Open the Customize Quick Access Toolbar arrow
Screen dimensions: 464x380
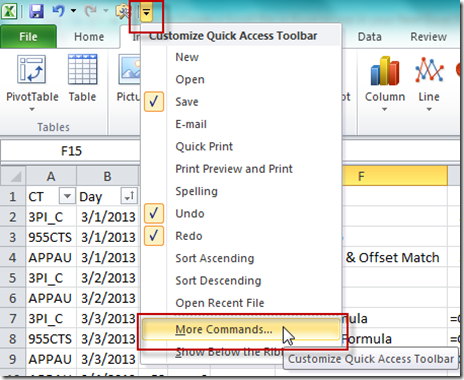pos(146,13)
